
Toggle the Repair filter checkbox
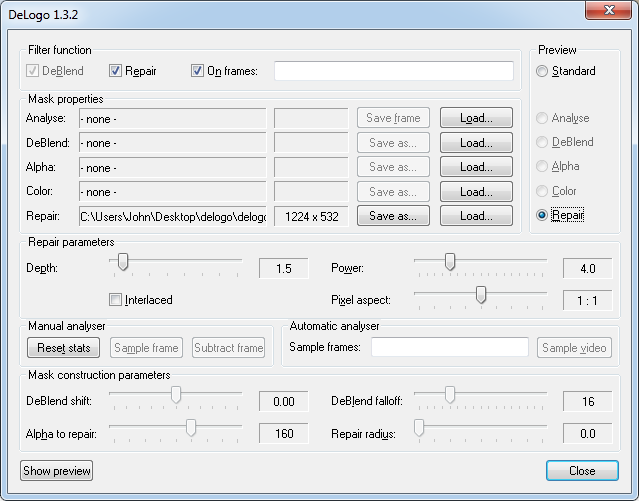pyautogui.click(x=117, y=71)
